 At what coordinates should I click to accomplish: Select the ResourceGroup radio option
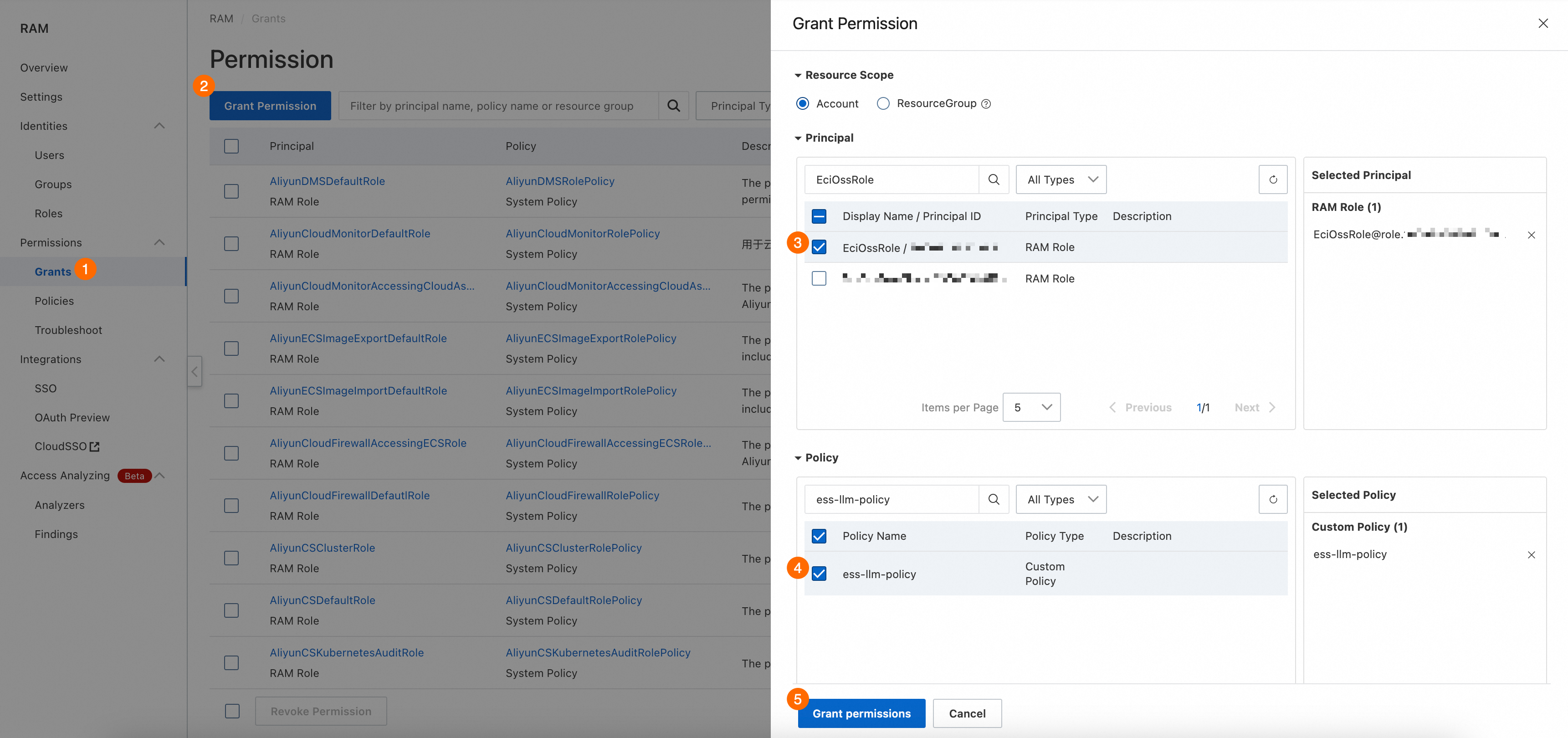882,103
